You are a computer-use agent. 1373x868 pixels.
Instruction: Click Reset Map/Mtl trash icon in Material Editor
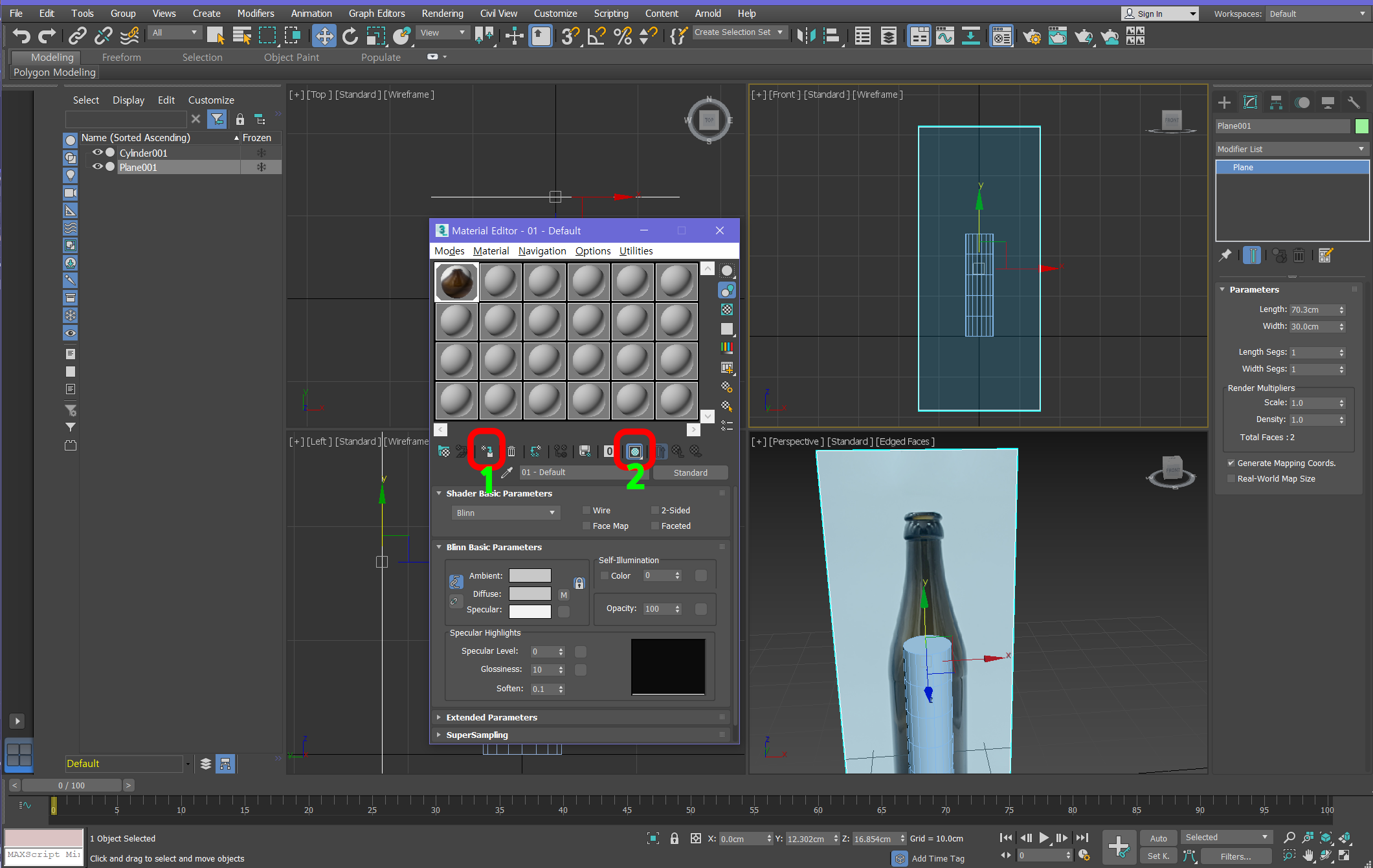[x=511, y=451]
